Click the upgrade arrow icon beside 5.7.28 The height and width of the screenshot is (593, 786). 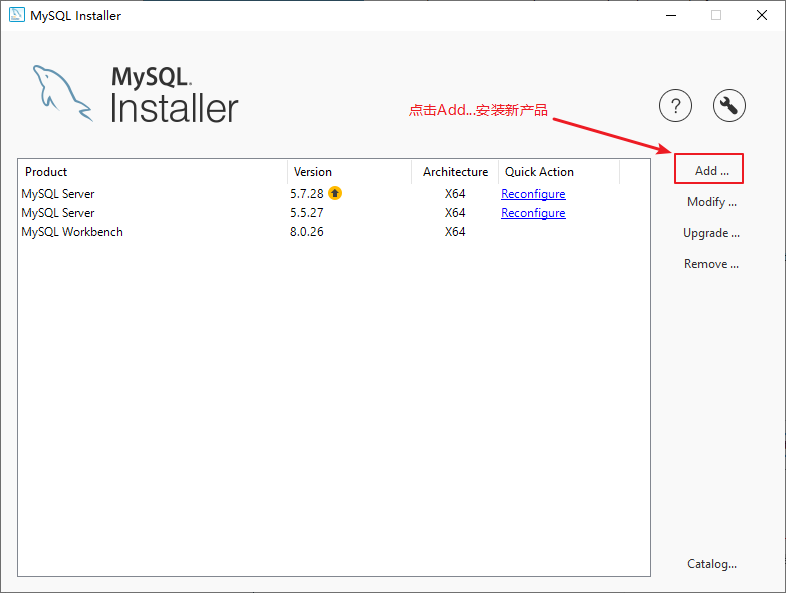pyautogui.click(x=335, y=193)
